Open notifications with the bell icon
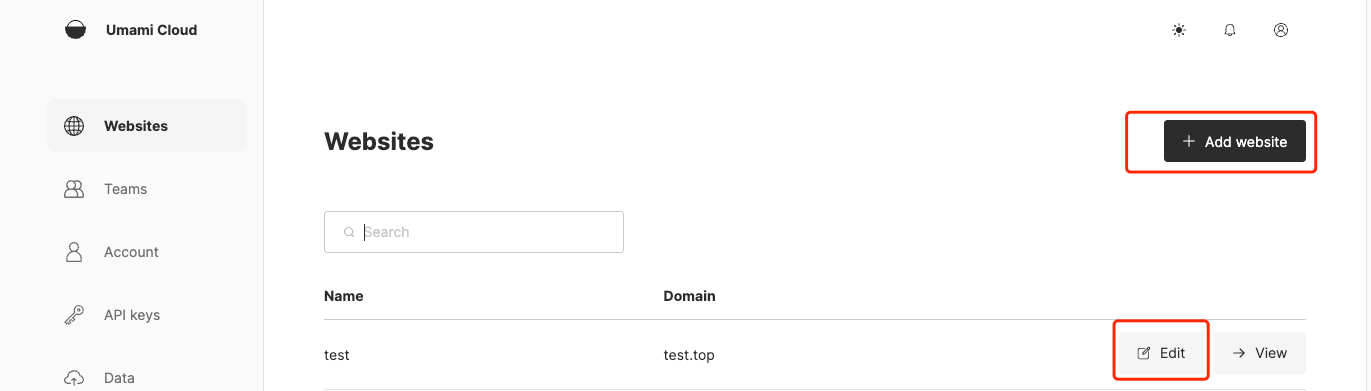Viewport: 1371px width, 391px height. (x=1230, y=30)
